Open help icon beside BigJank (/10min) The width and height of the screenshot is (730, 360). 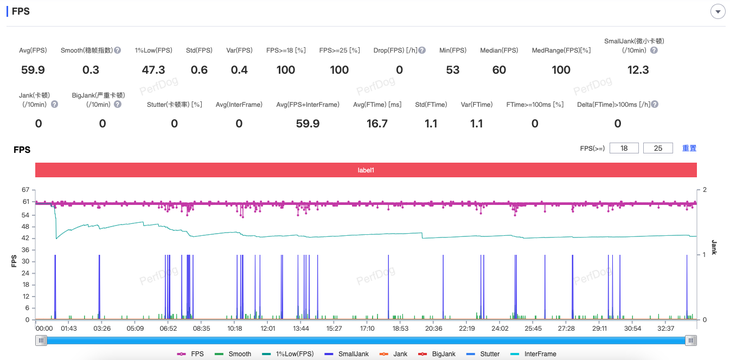(117, 104)
